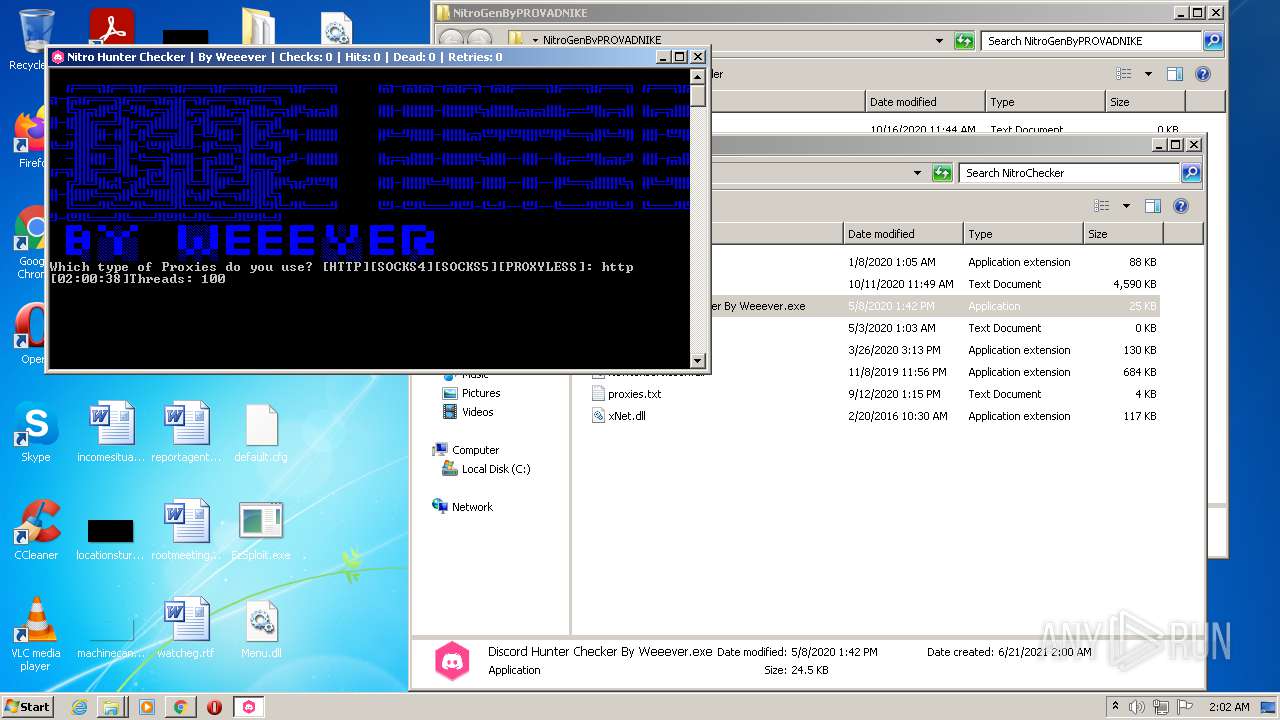Viewport: 1280px width, 720px height.
Task: Open Opera browser from the taskbar
Action: point(214,707)
